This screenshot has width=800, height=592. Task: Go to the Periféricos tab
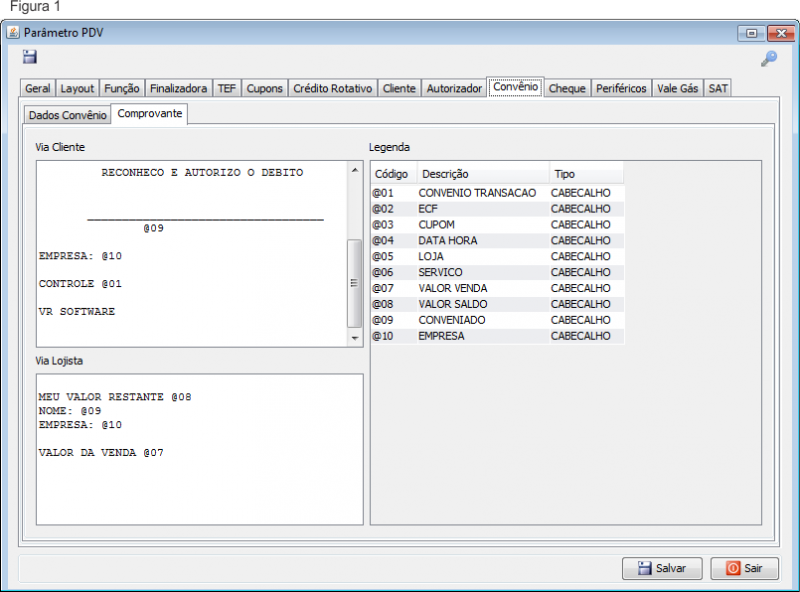(621, 88)
